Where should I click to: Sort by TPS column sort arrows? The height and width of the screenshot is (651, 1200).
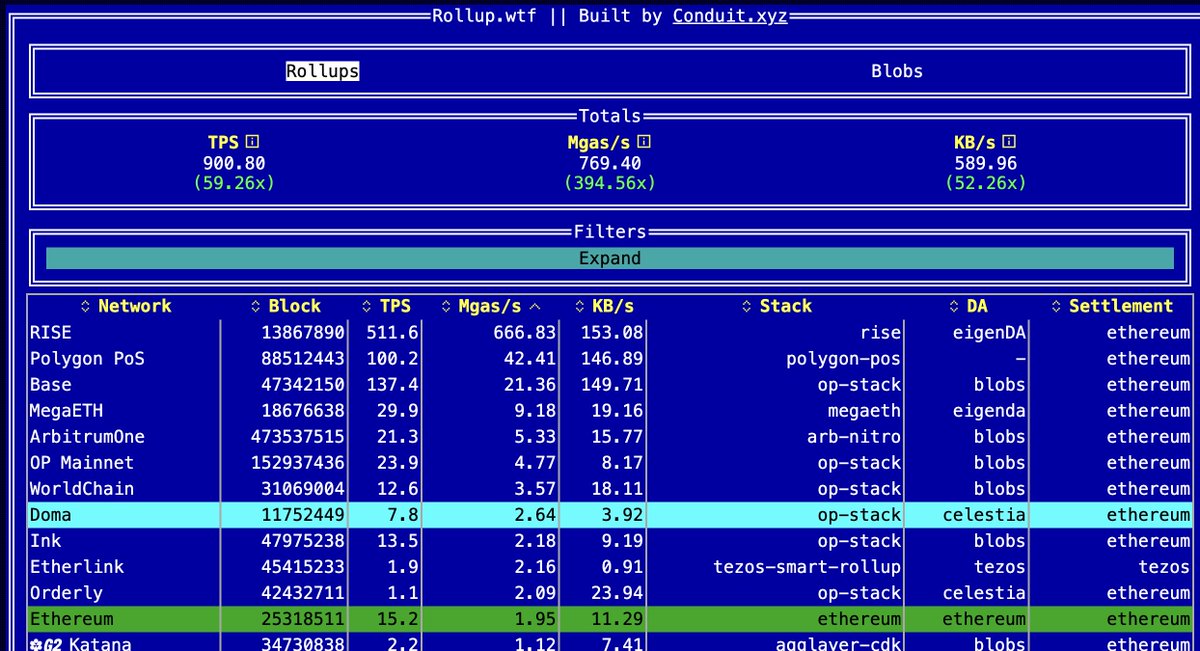tap(366, 307)
